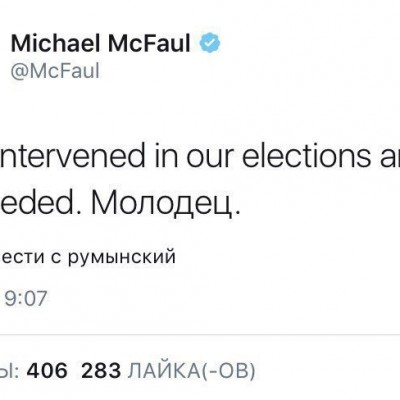The image size is (400, 400).
Task: Open Michael McFaul's profile via display name
Action: tap(101, 43)
